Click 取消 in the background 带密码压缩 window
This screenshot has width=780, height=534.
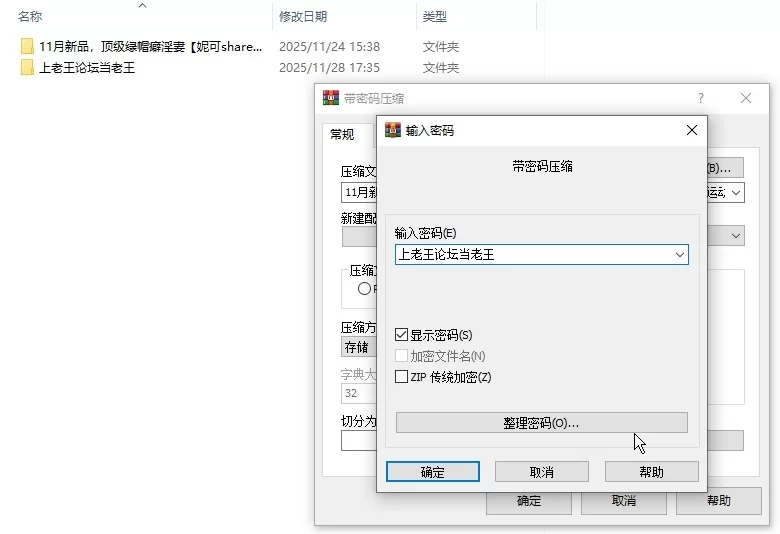pyautogui.click(x=624, y=501)
